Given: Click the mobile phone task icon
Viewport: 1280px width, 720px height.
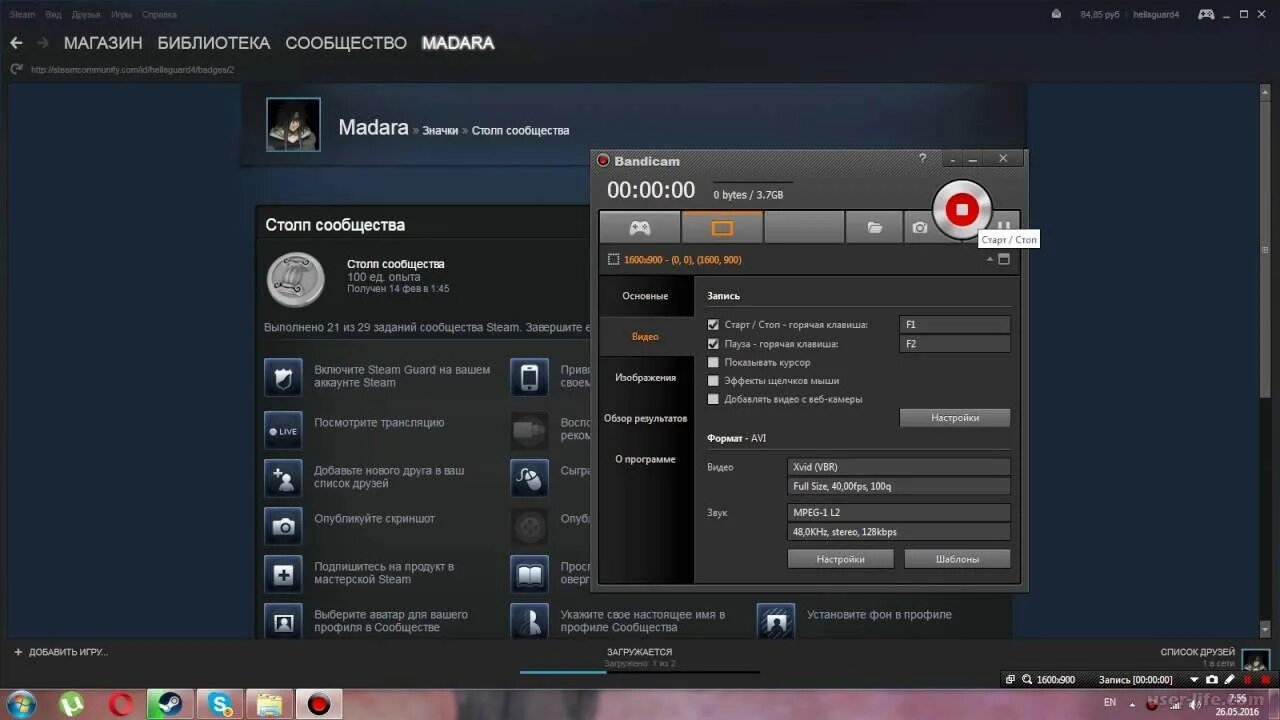Looking at the screenshot, I should (529, 377).
